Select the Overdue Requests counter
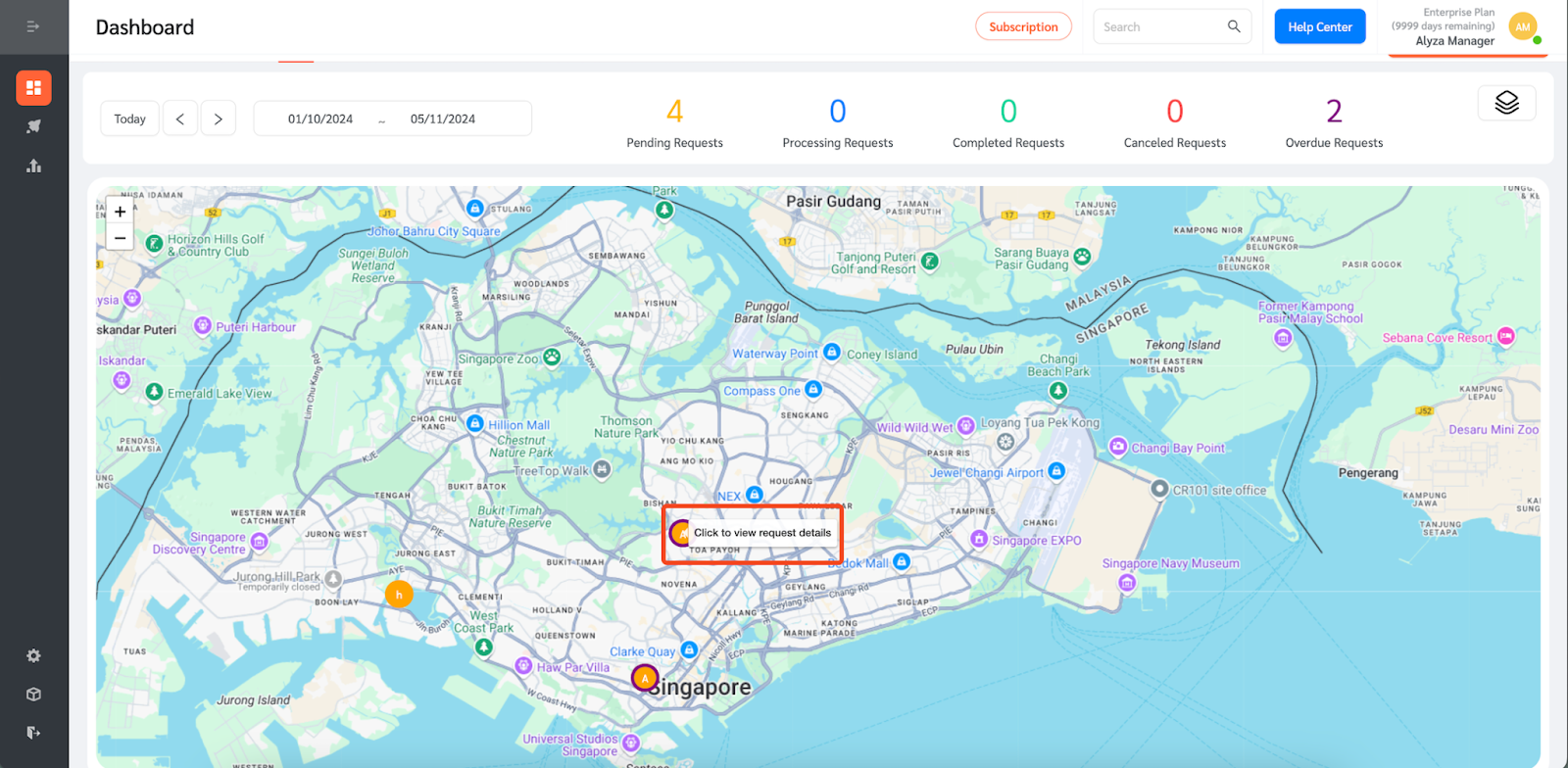This screenshot has width=1568, height=768. (1334, 122)
